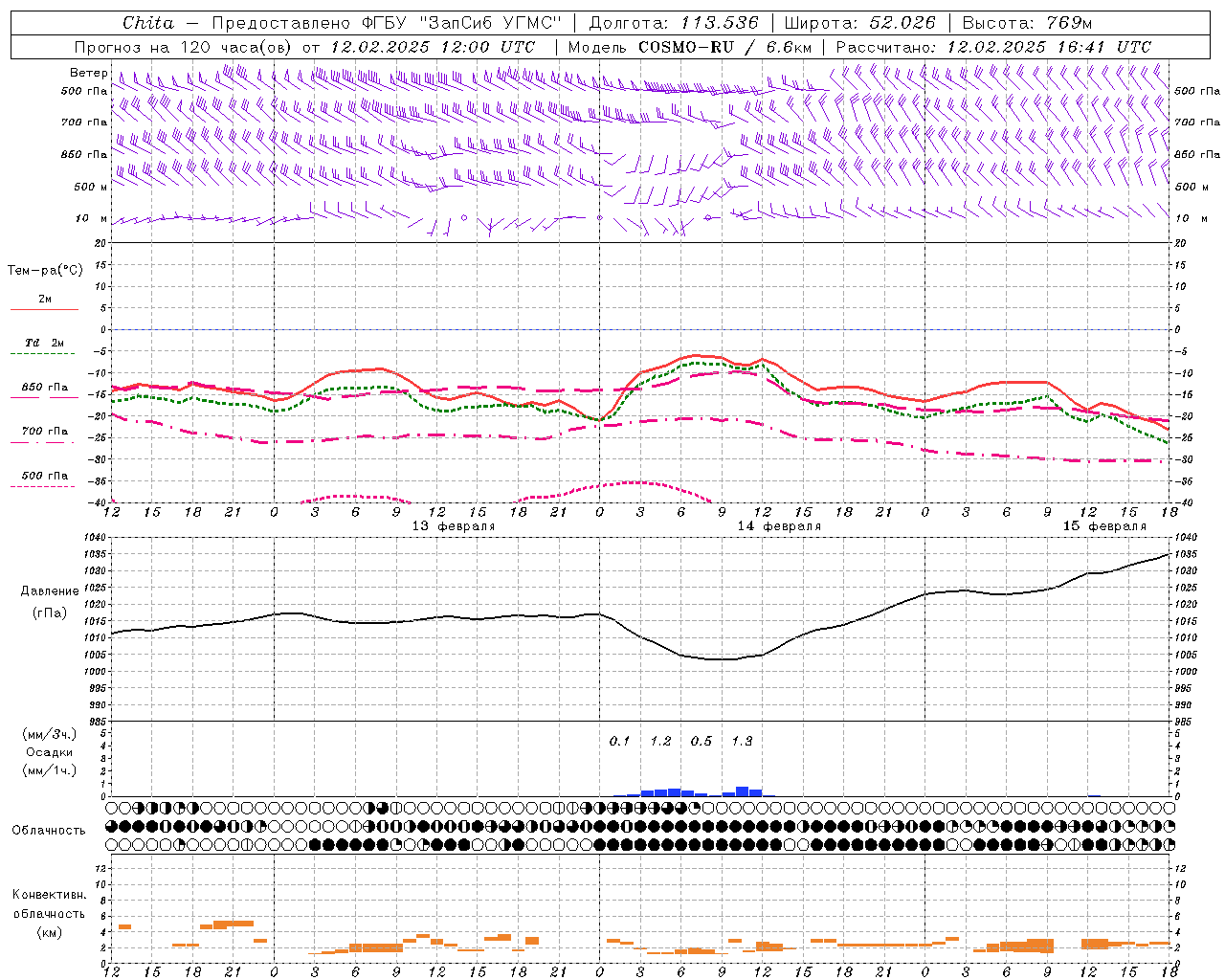Click the "(гПа)" unit under Давление
This screenshot has width=1225, height=980.
[50, 612]
